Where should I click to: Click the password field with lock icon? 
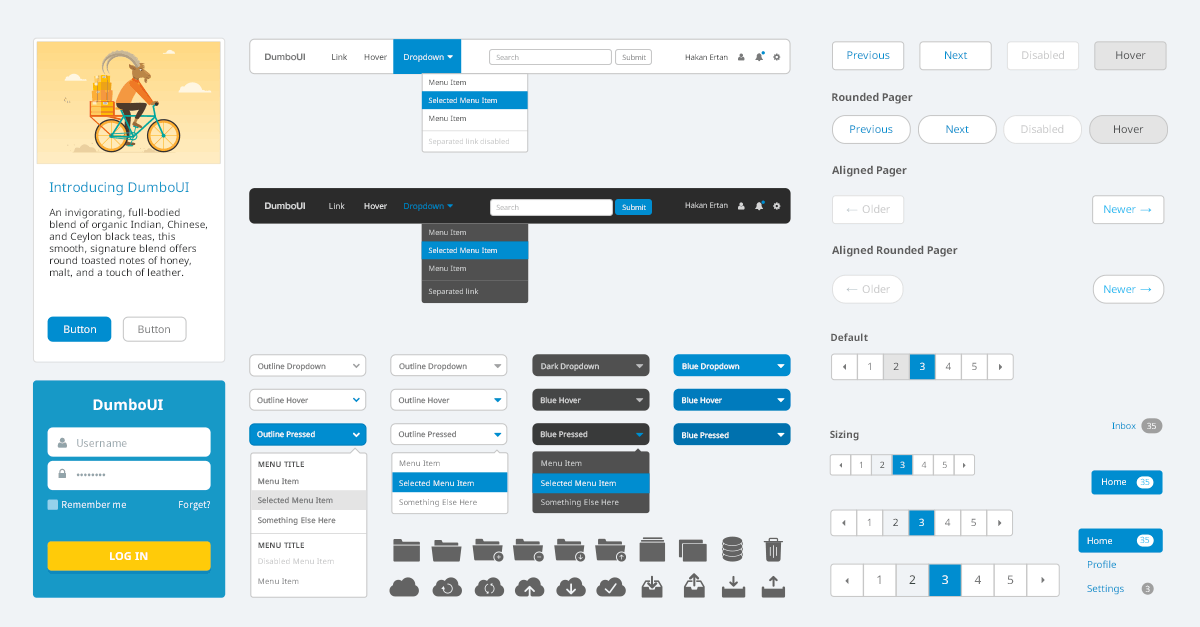coord(129,475)
